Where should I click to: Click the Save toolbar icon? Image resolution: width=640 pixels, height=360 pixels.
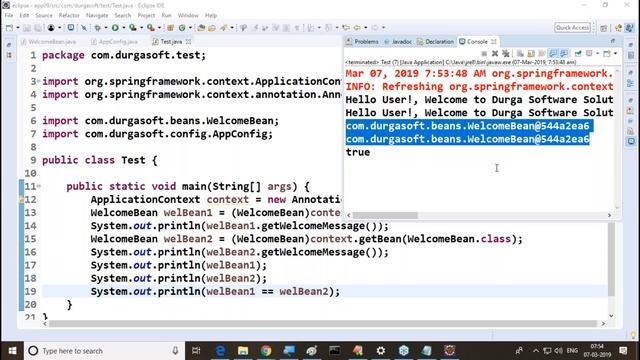point(27,28)
